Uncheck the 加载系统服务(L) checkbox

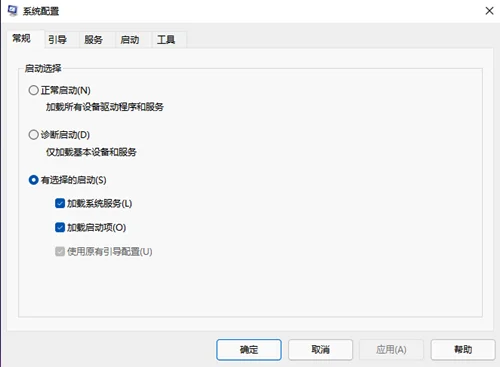coord(60,203)
